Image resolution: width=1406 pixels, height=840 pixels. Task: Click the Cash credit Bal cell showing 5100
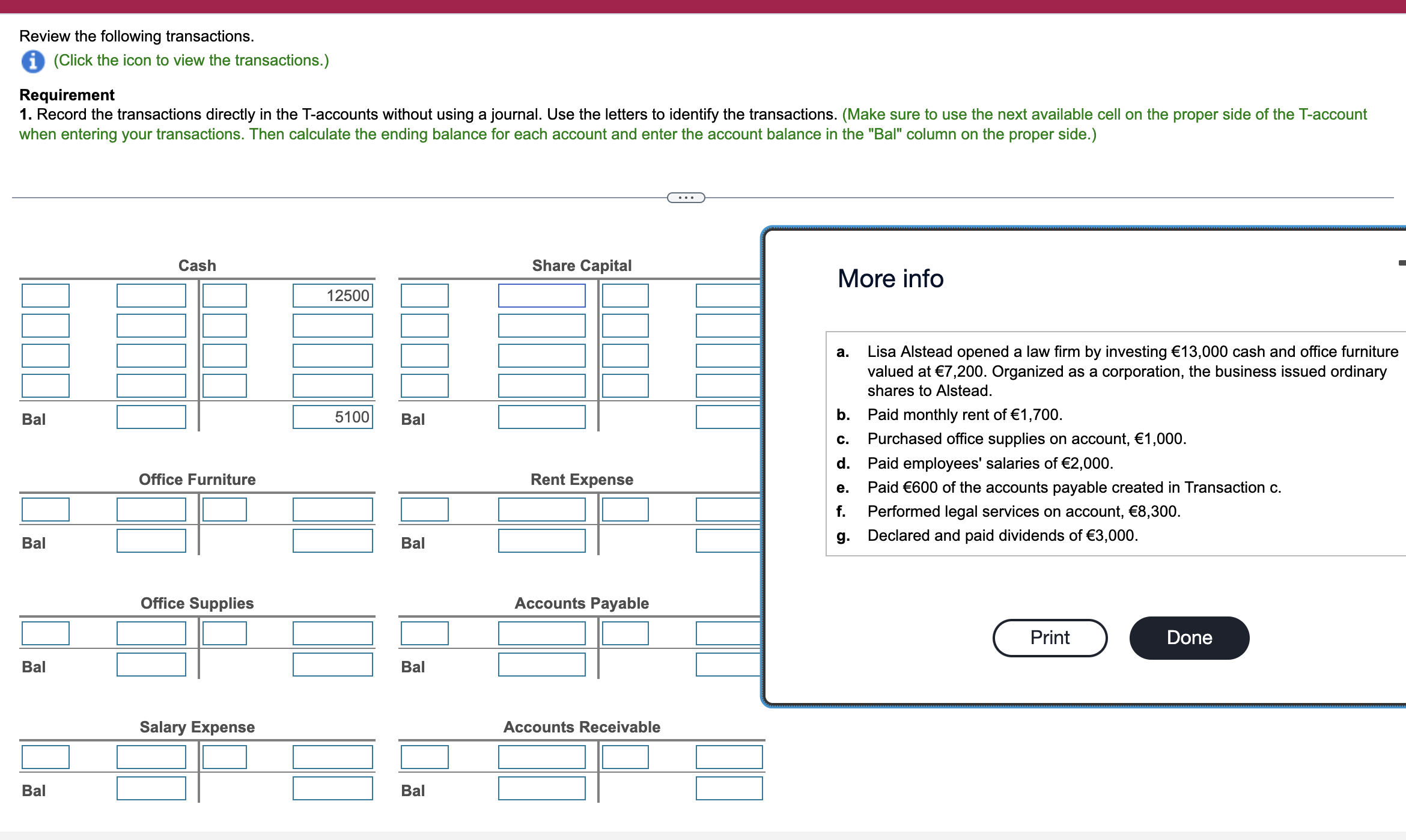click(332, 417)
